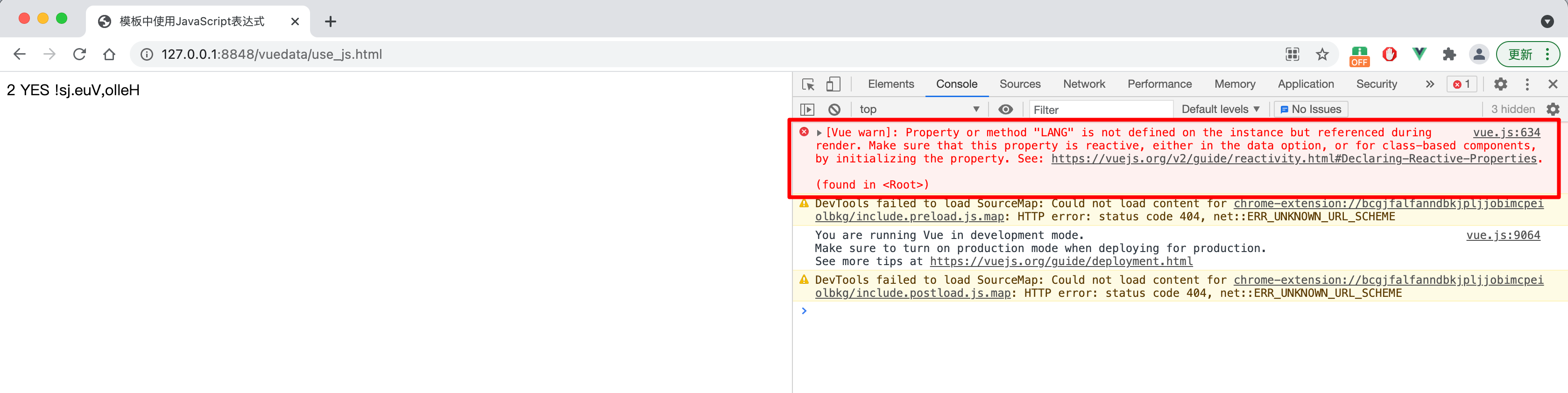Reload the page with the refresh icon

79,54
